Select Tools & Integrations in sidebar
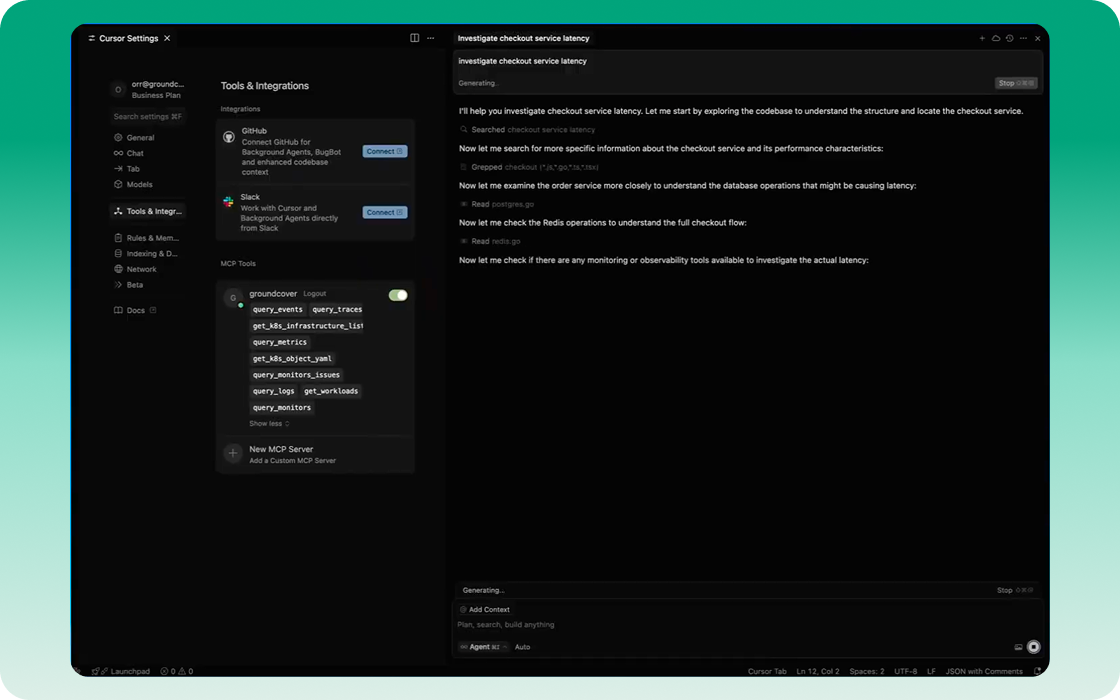 pyautogui.click(x=148, y=211)
